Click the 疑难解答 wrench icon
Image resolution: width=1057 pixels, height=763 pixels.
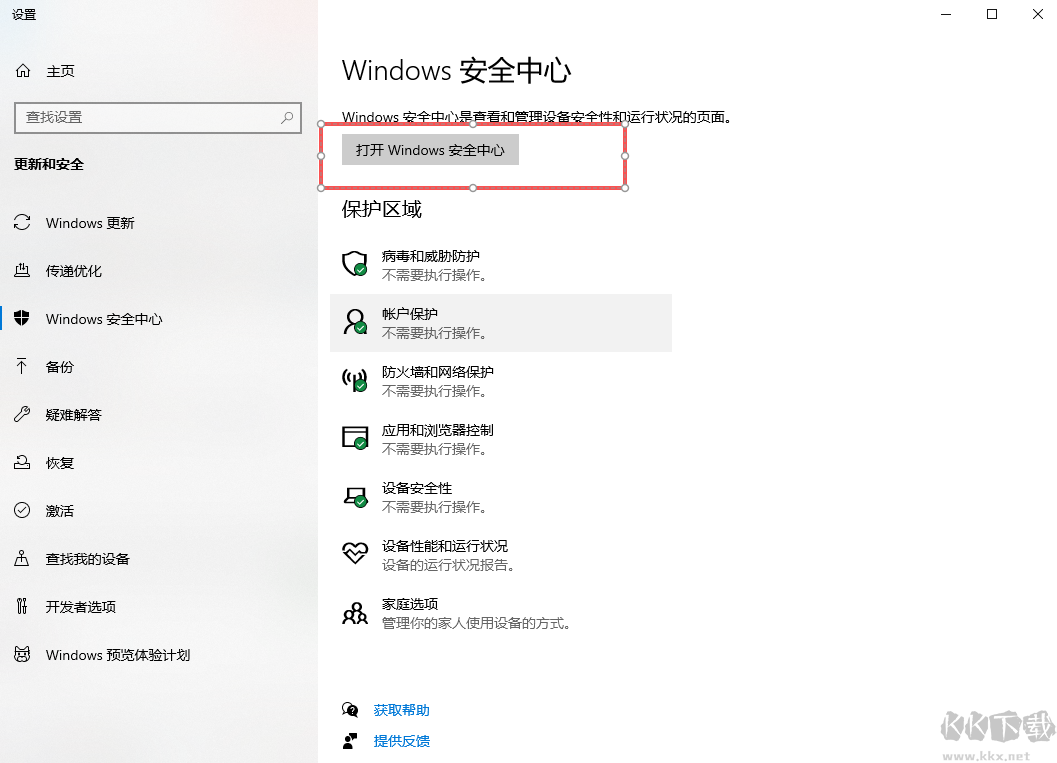pos(22,414)
